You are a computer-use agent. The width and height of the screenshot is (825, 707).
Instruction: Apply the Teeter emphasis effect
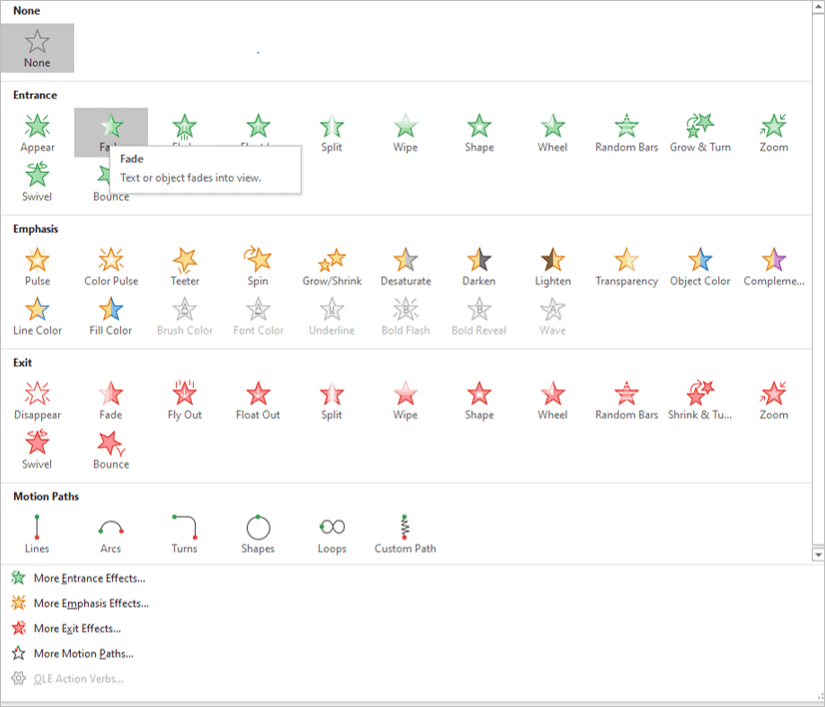(185, 266)
